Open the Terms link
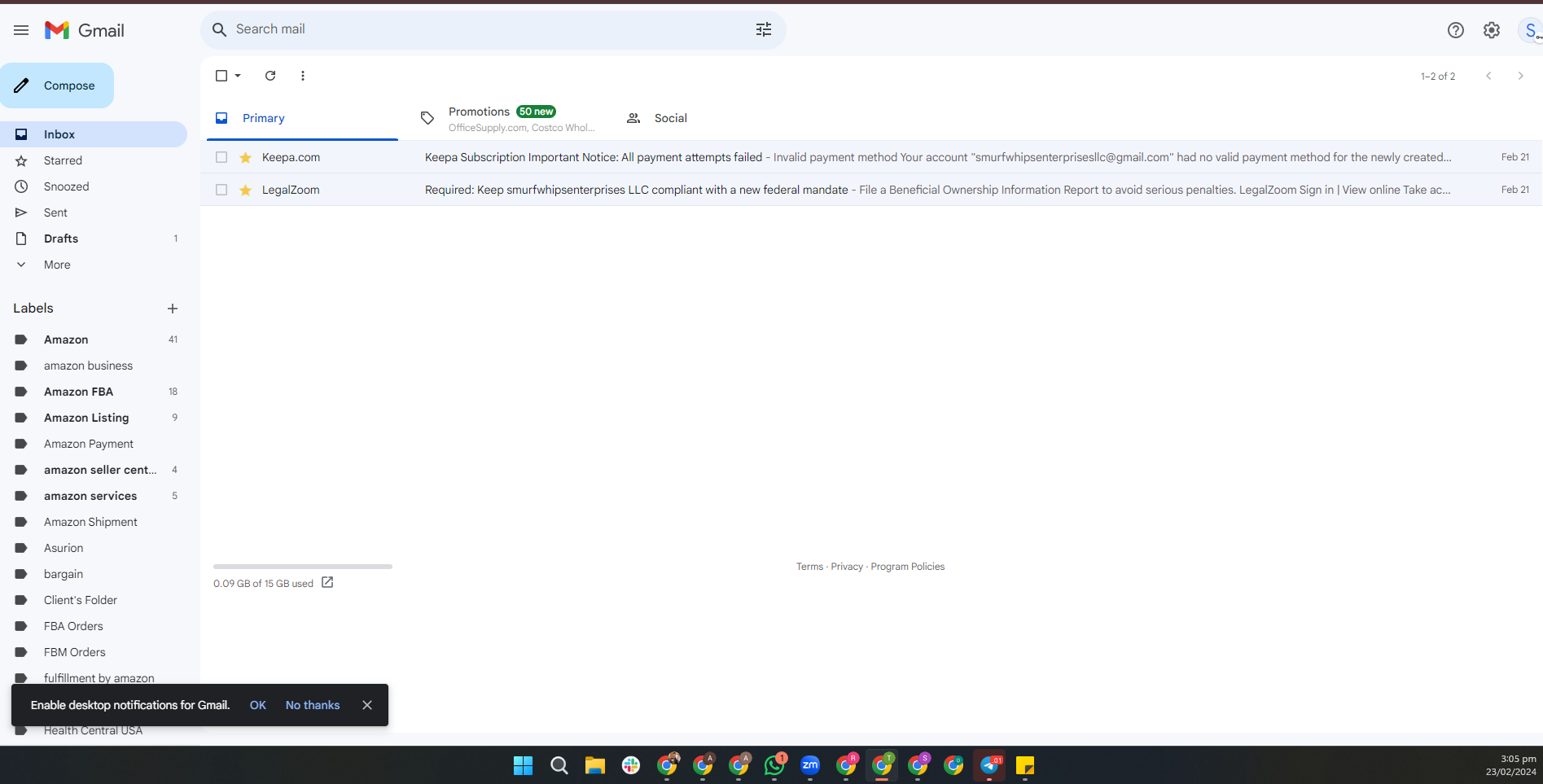 tap(809, 567)
